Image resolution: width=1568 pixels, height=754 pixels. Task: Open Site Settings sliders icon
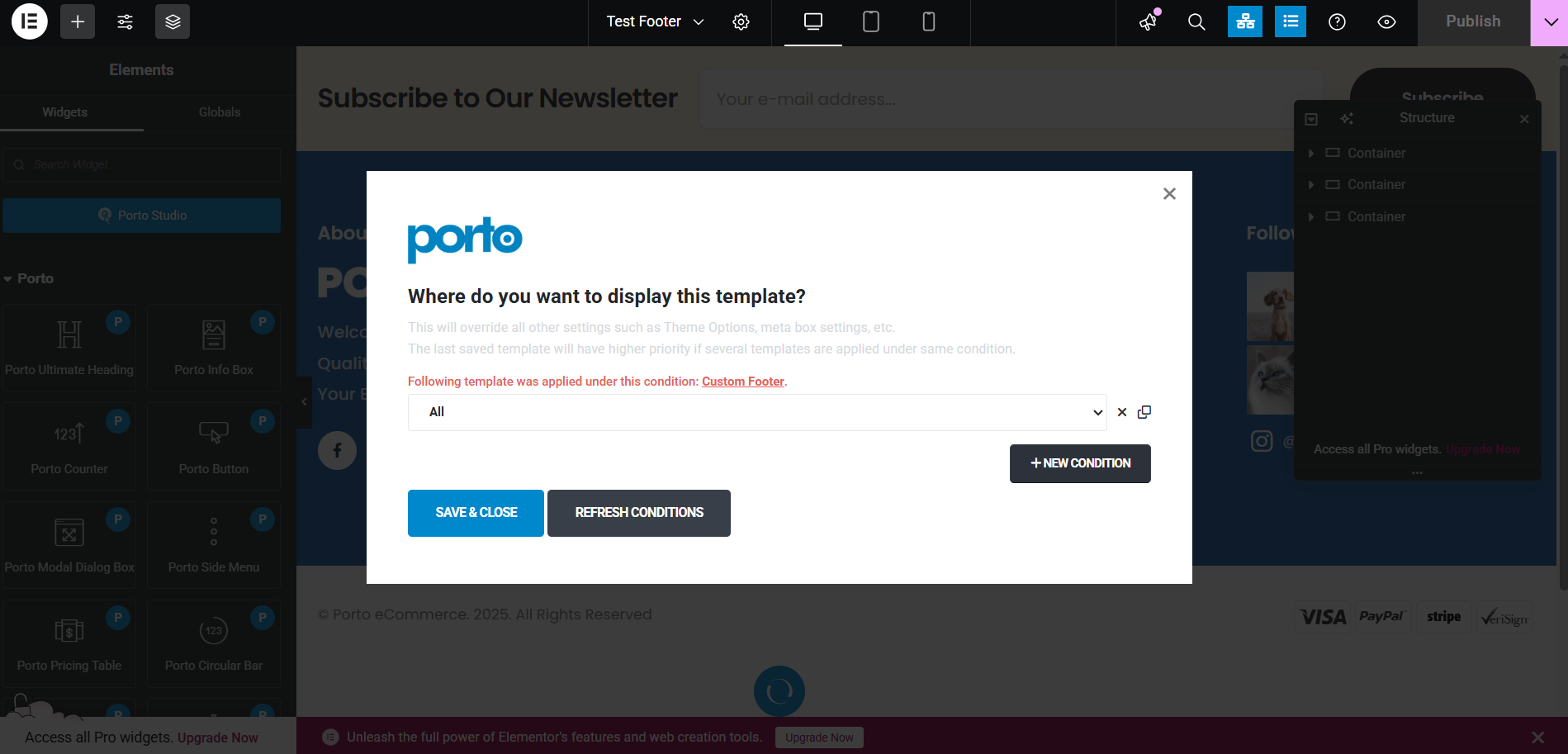click(x=126, y=21)
